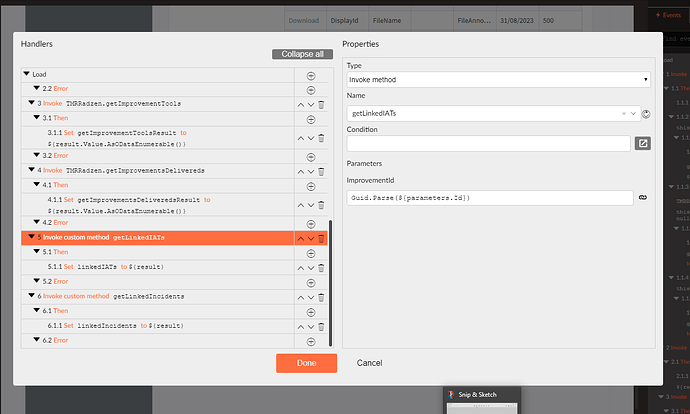The image size is (690, 414).
Task: Click the refresh icon next to Name field
Action: [x=646, y=114]
